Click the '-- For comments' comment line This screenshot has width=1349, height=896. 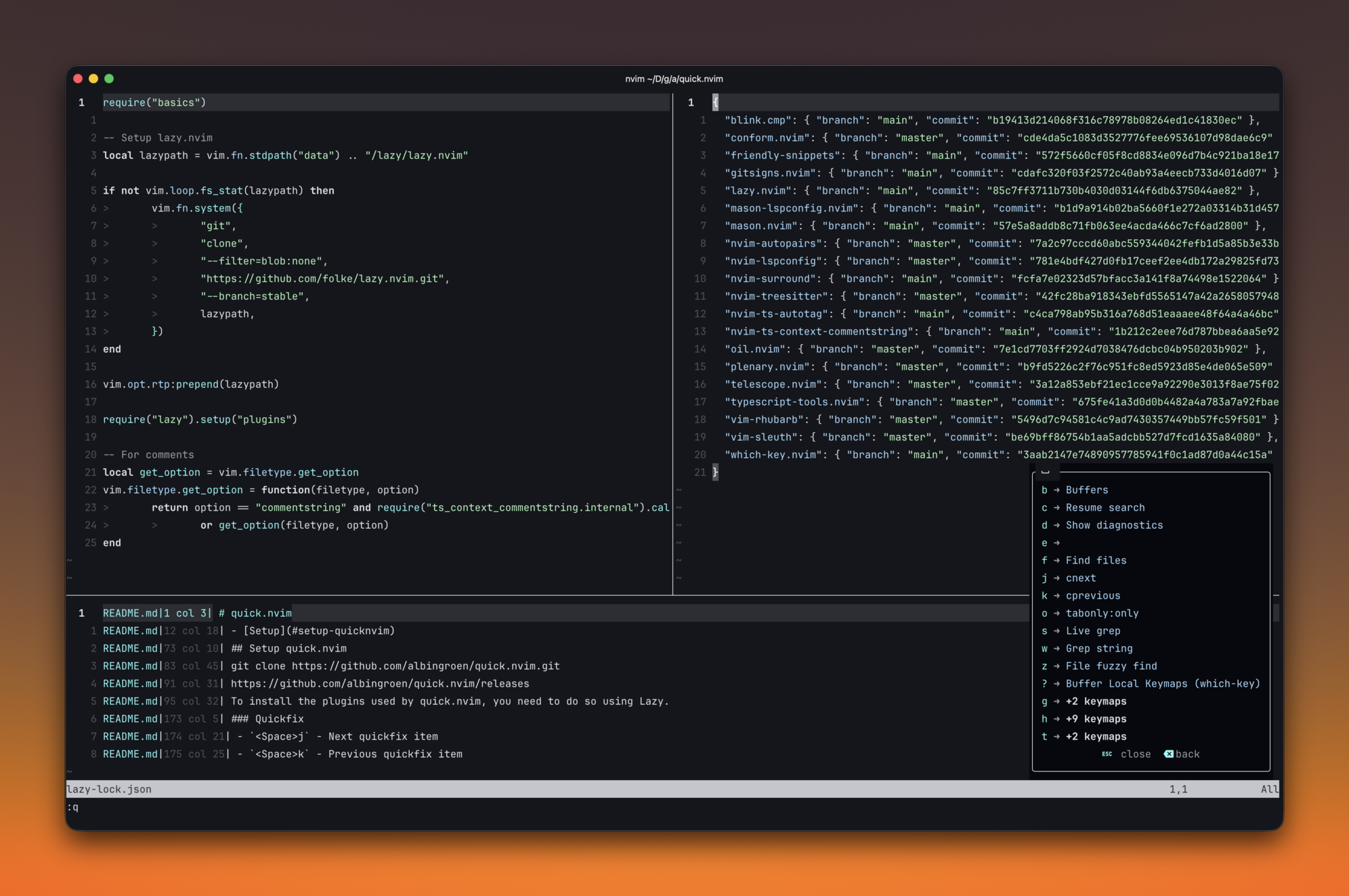coord(148,454)
